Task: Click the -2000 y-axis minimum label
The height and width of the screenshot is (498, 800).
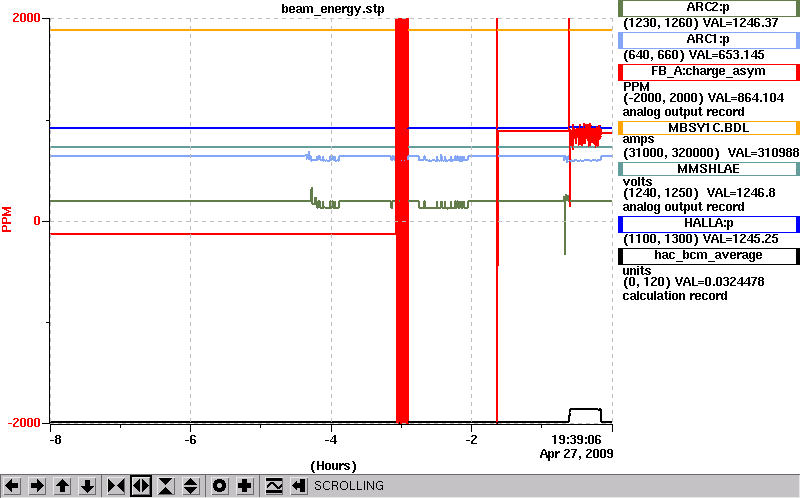Action: click(23, 422)
